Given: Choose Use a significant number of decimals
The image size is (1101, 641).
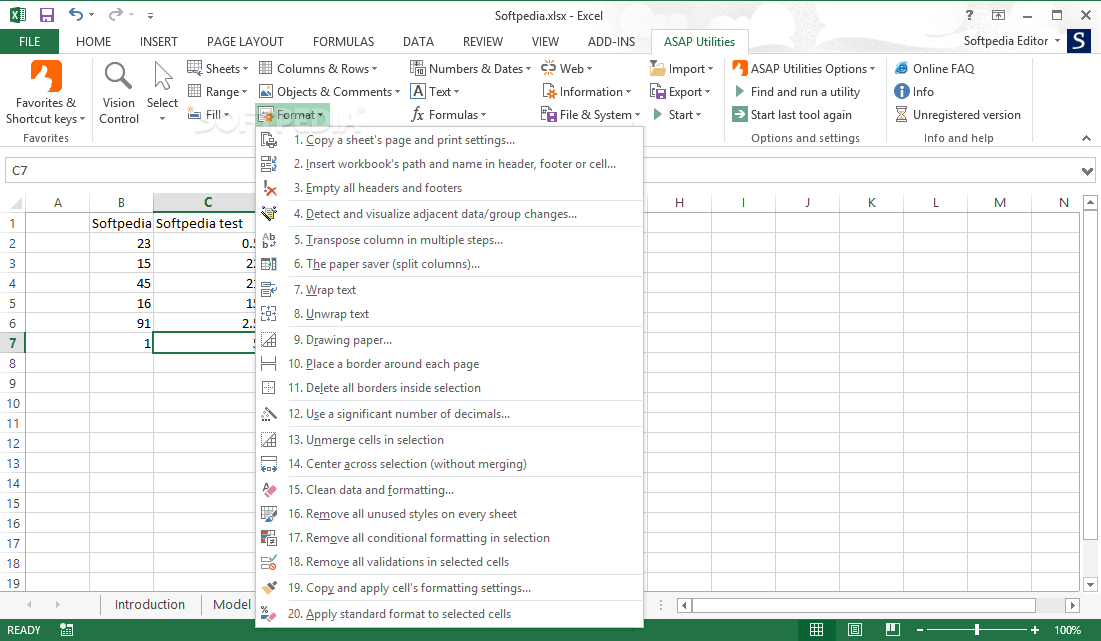Looking at the screenshot, I should pyautogui.click(x=449, y=414).
